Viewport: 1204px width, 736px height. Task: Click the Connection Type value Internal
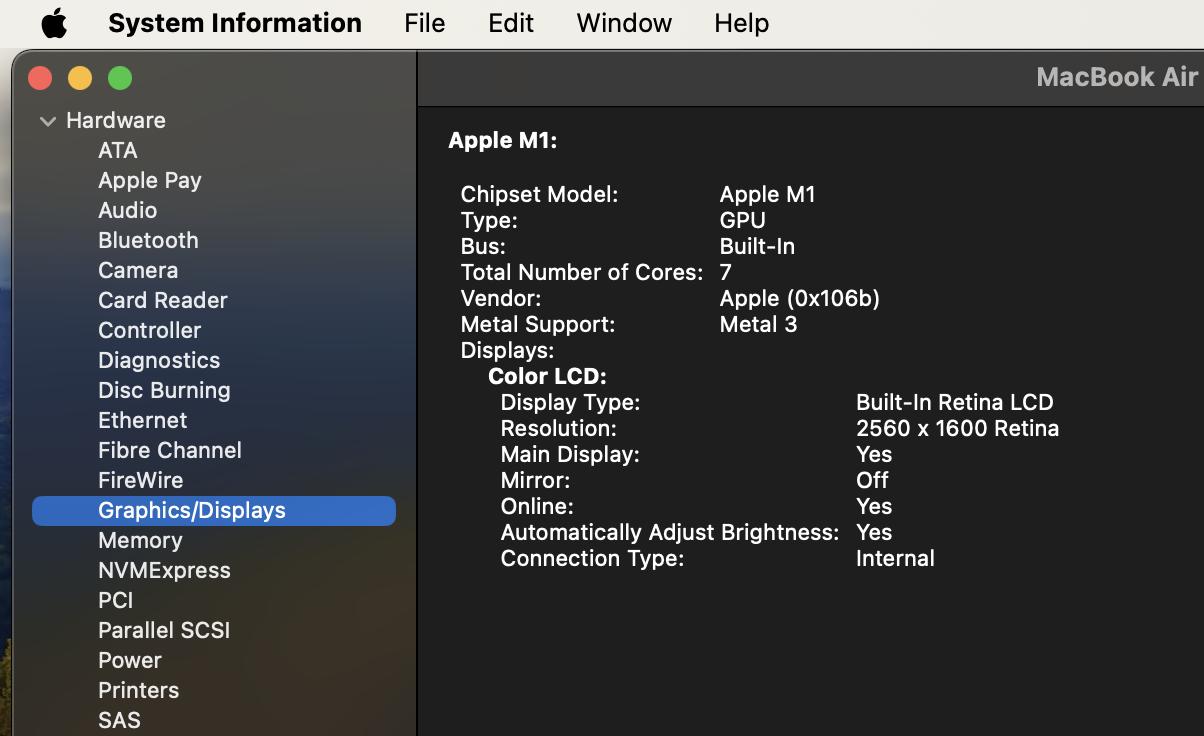[x=896, y=558]
